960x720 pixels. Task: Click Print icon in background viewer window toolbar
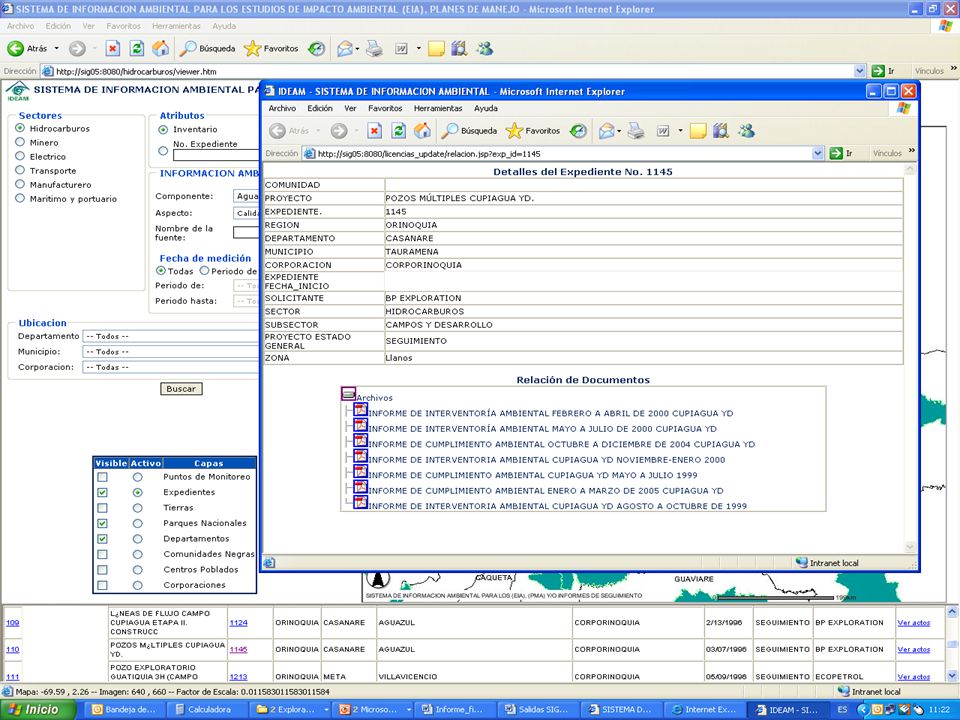pos(374,48)
